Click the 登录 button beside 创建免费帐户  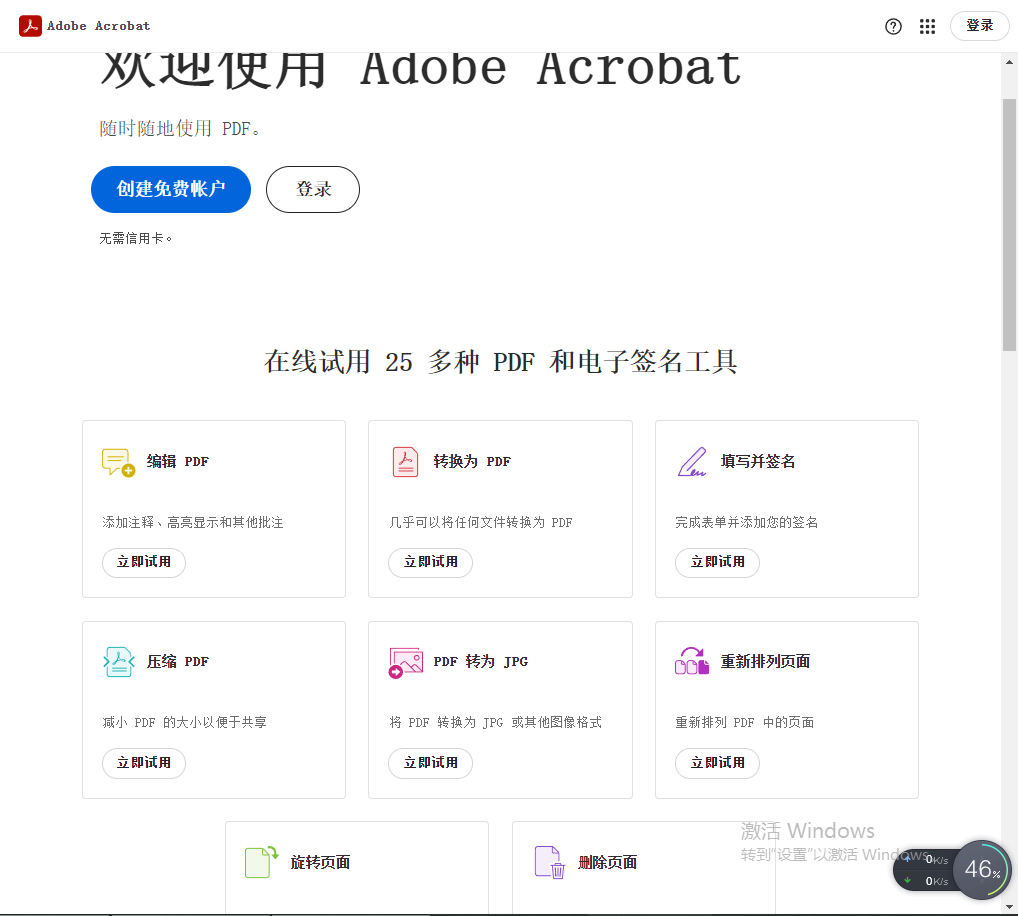(x=313, y=189)
